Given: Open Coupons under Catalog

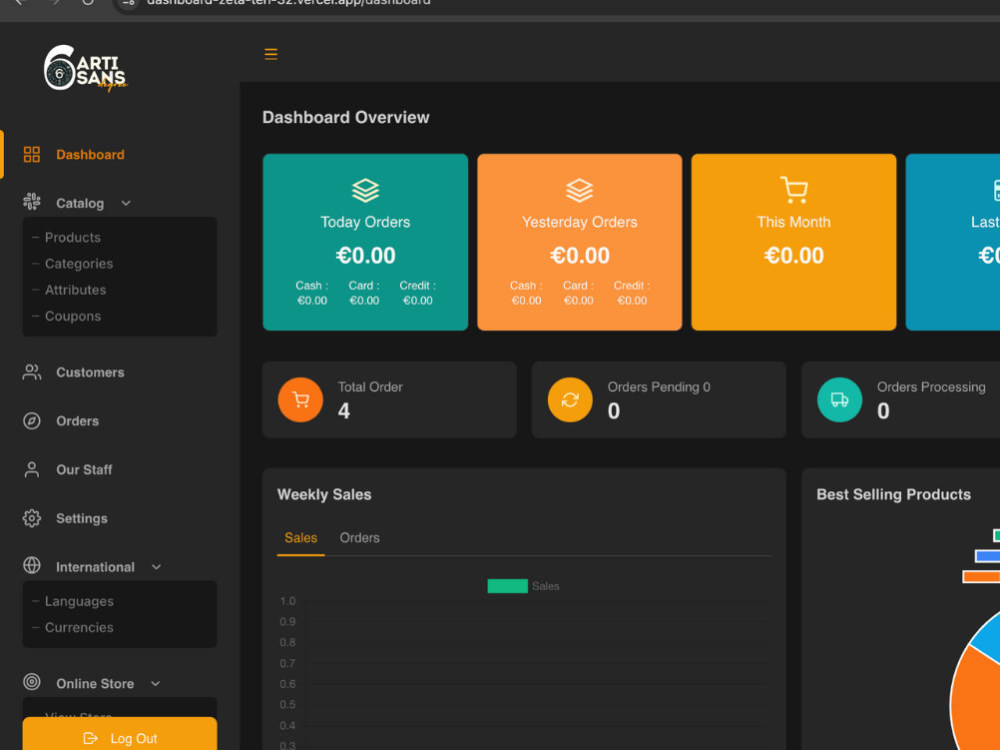Looking at the screenshot, I should click(73, 316).
